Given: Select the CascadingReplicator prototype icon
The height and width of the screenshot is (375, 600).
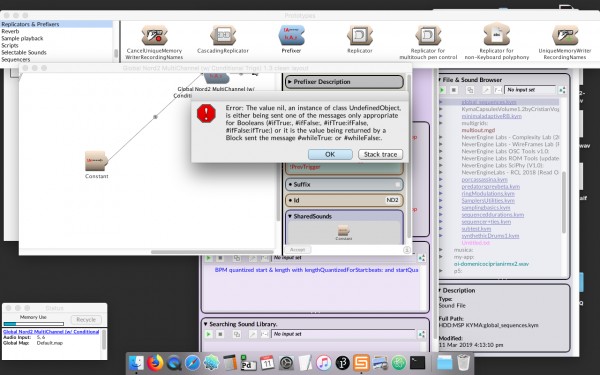Looking at the screenshot, I should [223, 36].
